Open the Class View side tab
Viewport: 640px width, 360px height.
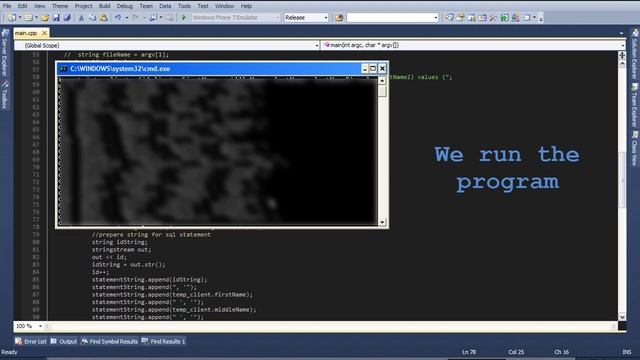coord(635,148)
